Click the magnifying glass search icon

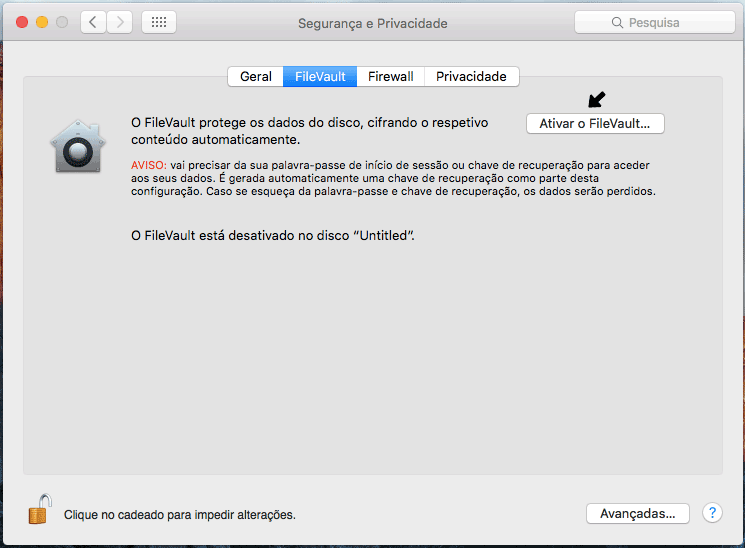click(617, 23)
